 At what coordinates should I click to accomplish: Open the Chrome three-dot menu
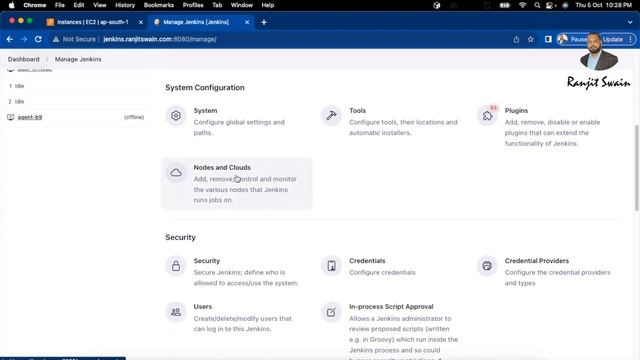(631, 39)
